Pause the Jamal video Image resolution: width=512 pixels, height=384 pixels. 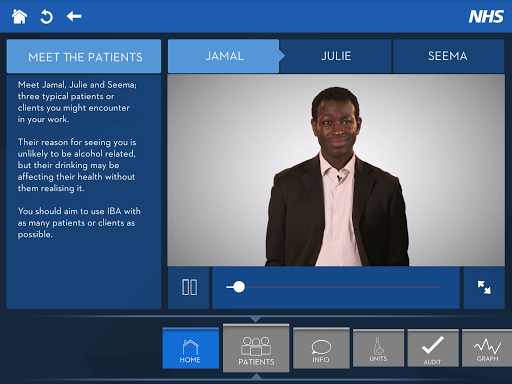pos(189,287)
